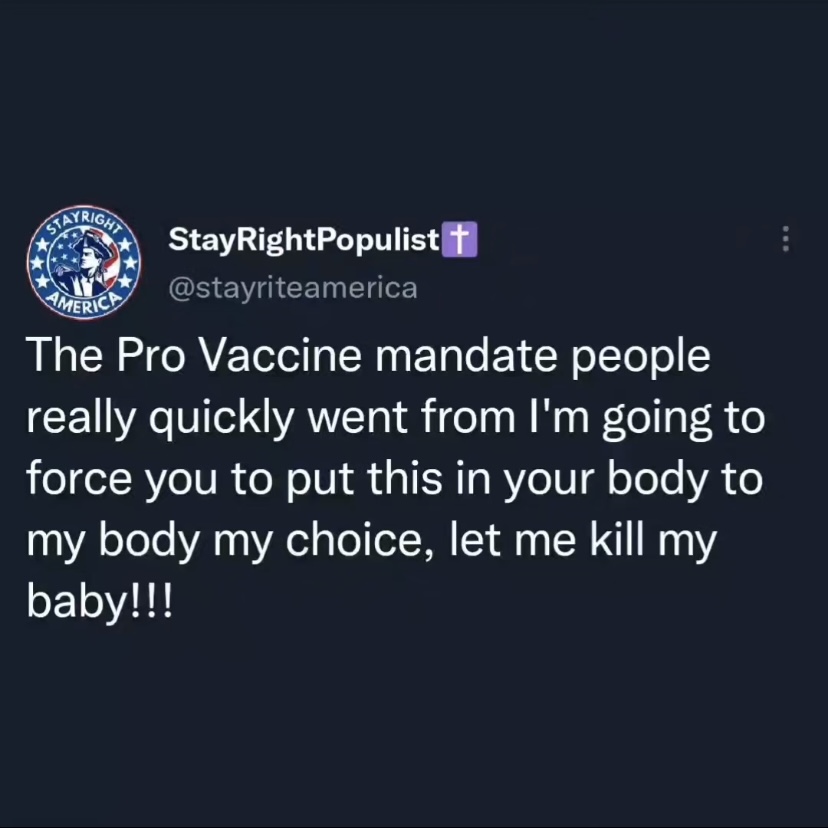Click the purple cross emoji badge
This screenshot has height=828, width=828.
coord(459,239)
